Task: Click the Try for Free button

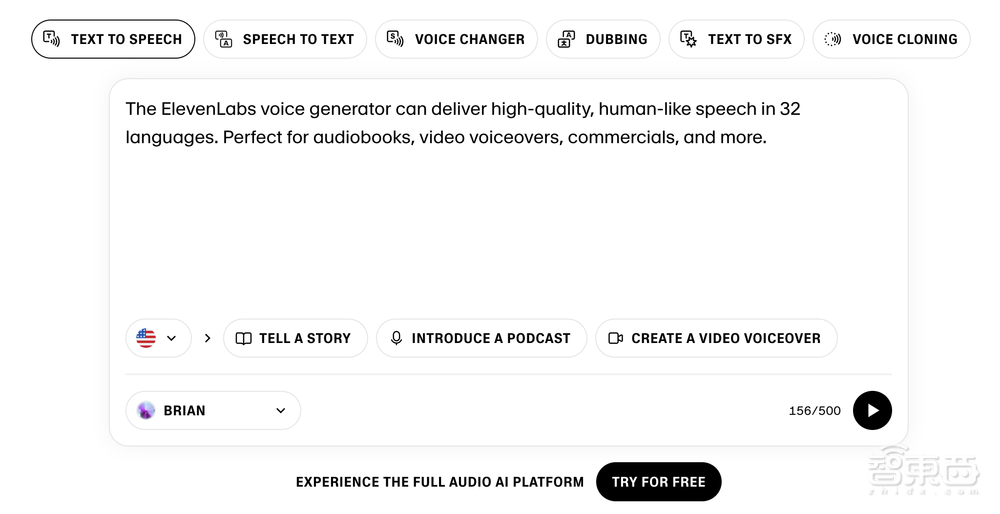Action: click(x=658, y=482)
